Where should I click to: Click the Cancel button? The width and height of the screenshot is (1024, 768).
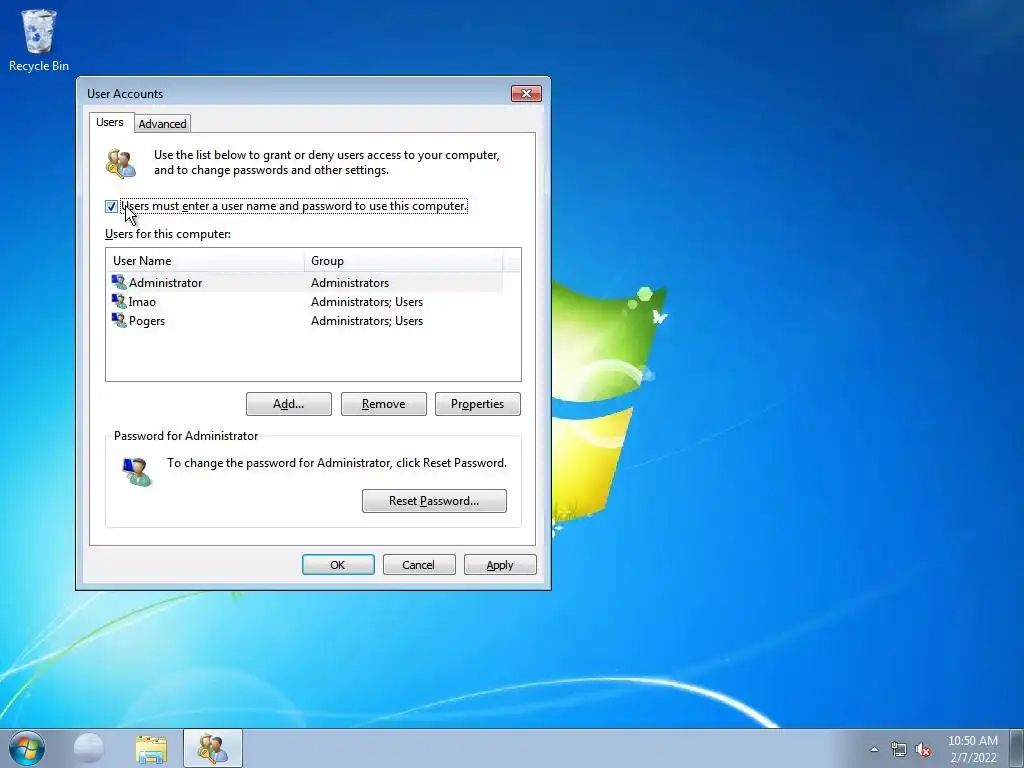click(419, 565)
